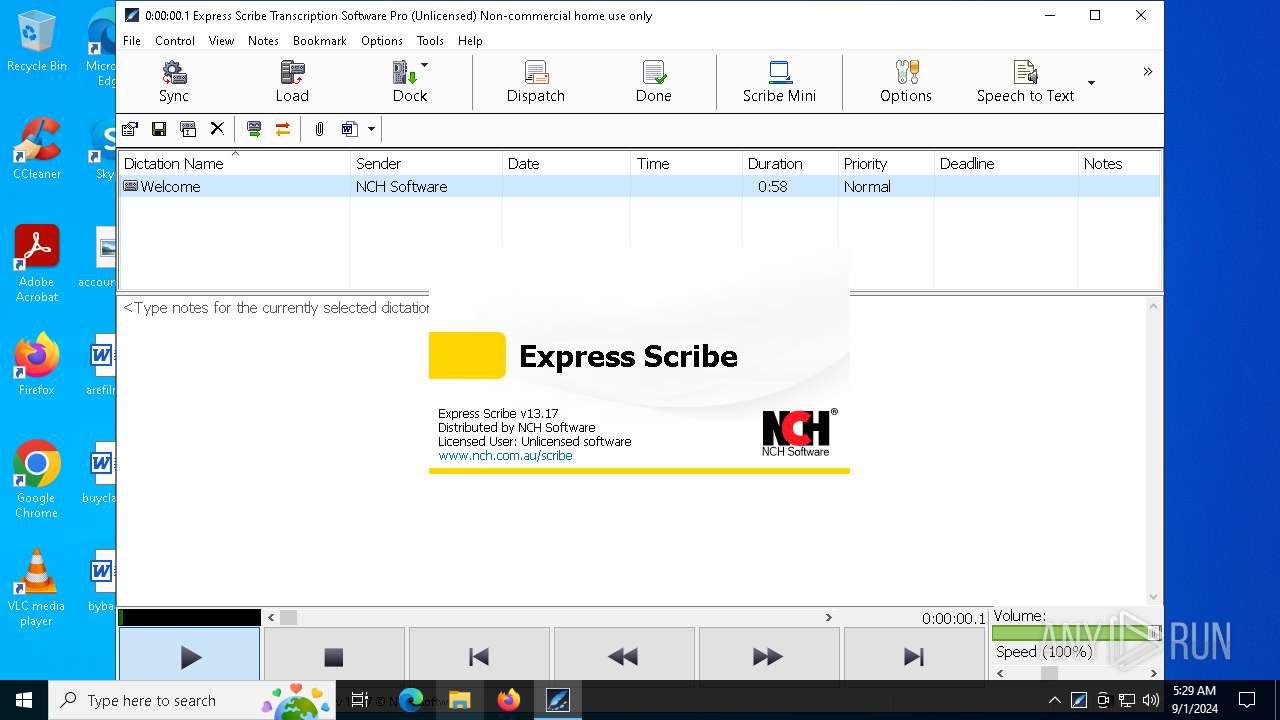Click the Dispatch toolbar icon
This screenshot has width=1280, height=720.
click(536, 82)
